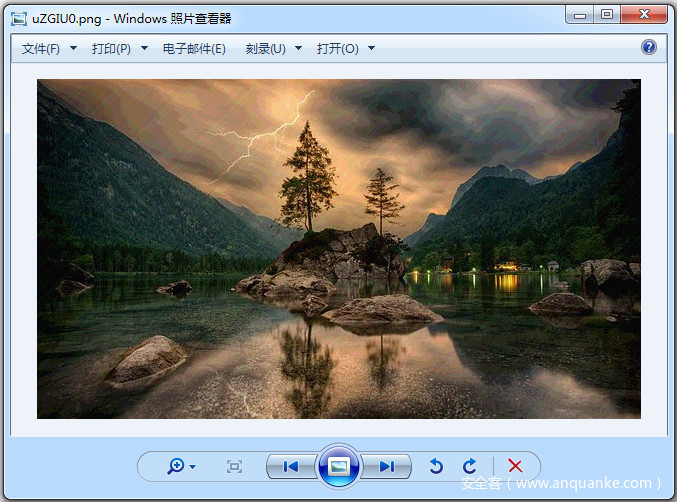
Task: Minimize the photo viewer window
Action: click(581, 15)
